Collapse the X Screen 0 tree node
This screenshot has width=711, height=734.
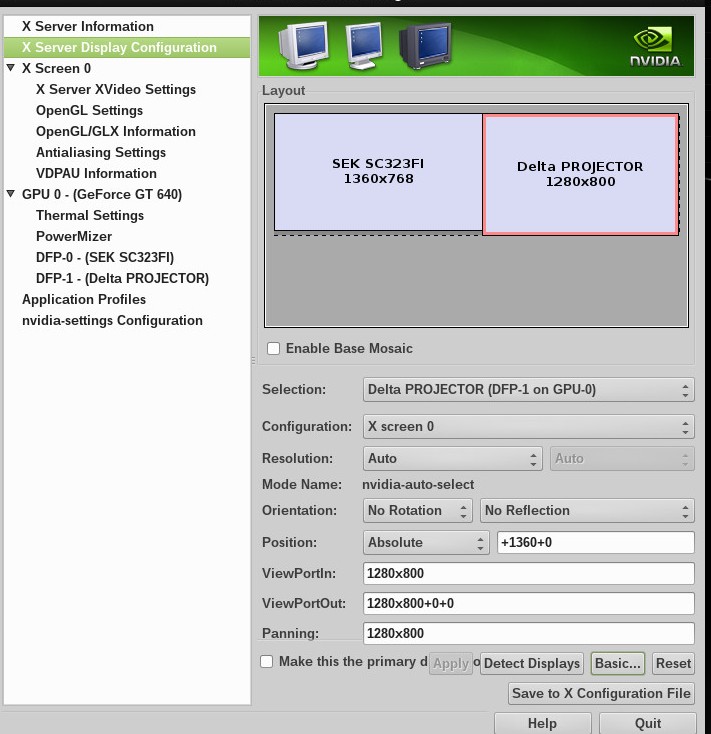tap(11, 68)
